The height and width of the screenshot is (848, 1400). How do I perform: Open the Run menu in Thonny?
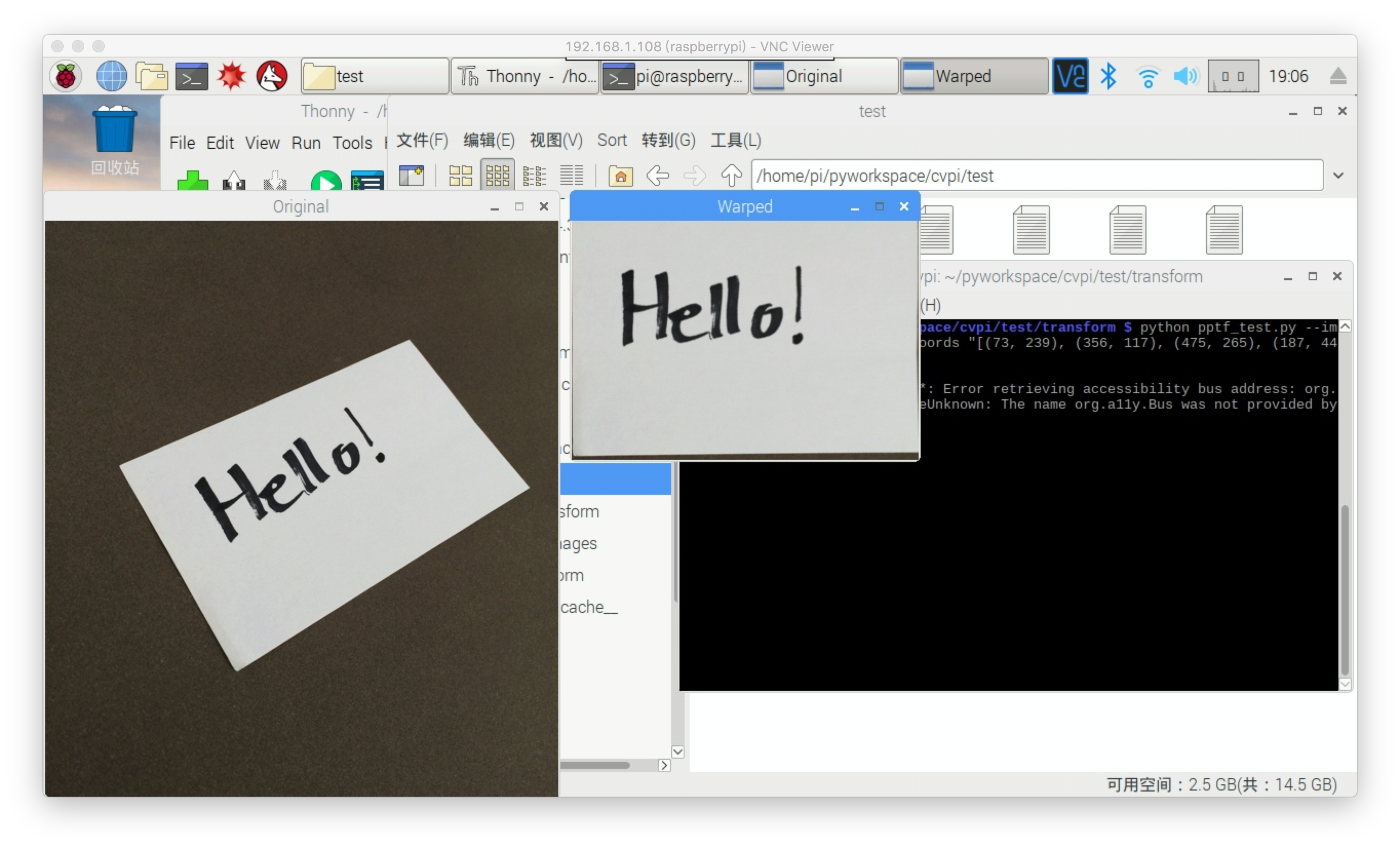click(x=306, y=143)
